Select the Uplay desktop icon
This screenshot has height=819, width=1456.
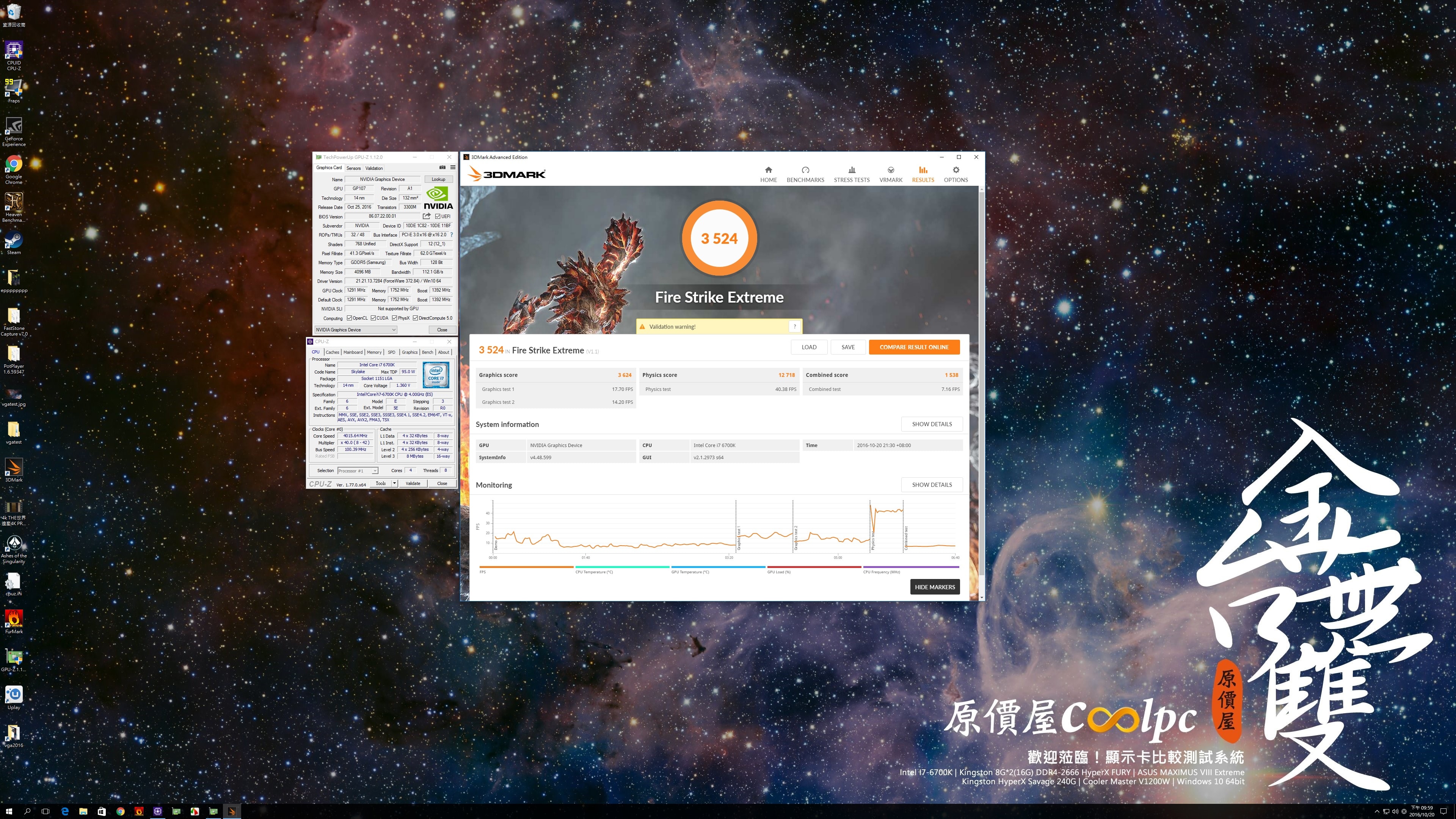[x=14, y=698]
